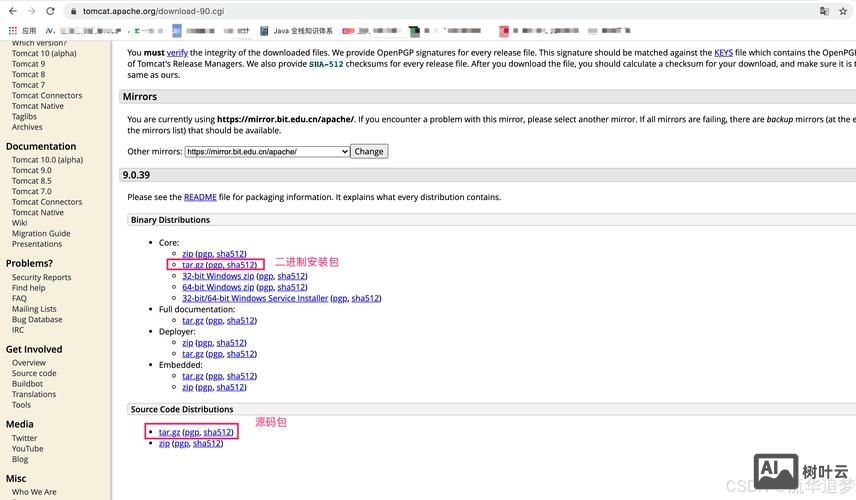The width and height of the screenshot is (856, 500).
Task: Open Overview under Get Involved
Action: point(29,363)
